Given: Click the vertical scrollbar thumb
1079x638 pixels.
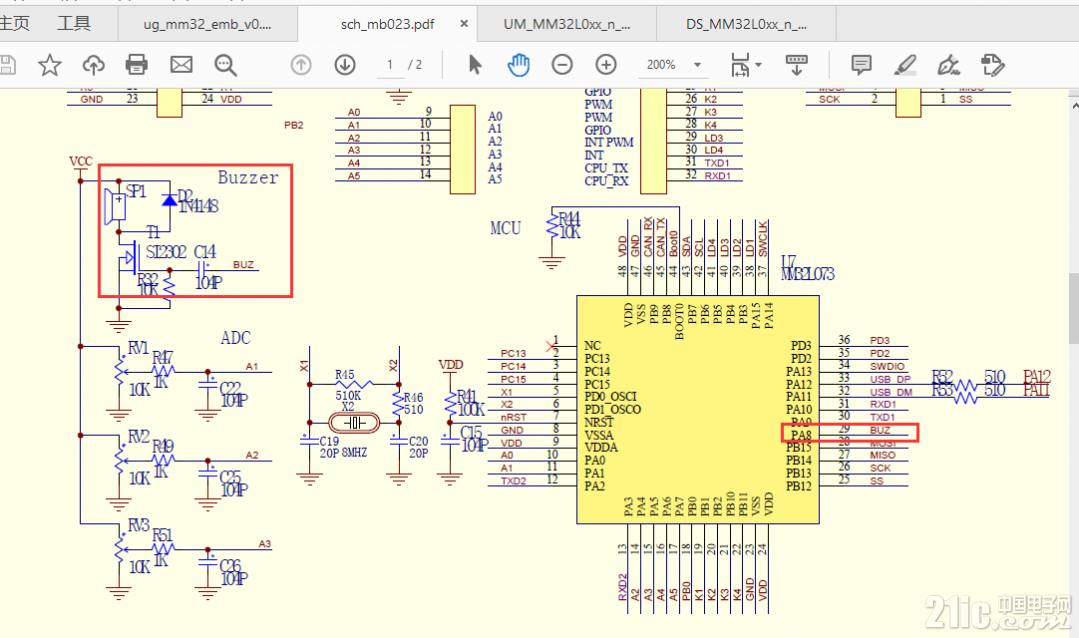Looking at the screenshot, I should coord(1073,308).
